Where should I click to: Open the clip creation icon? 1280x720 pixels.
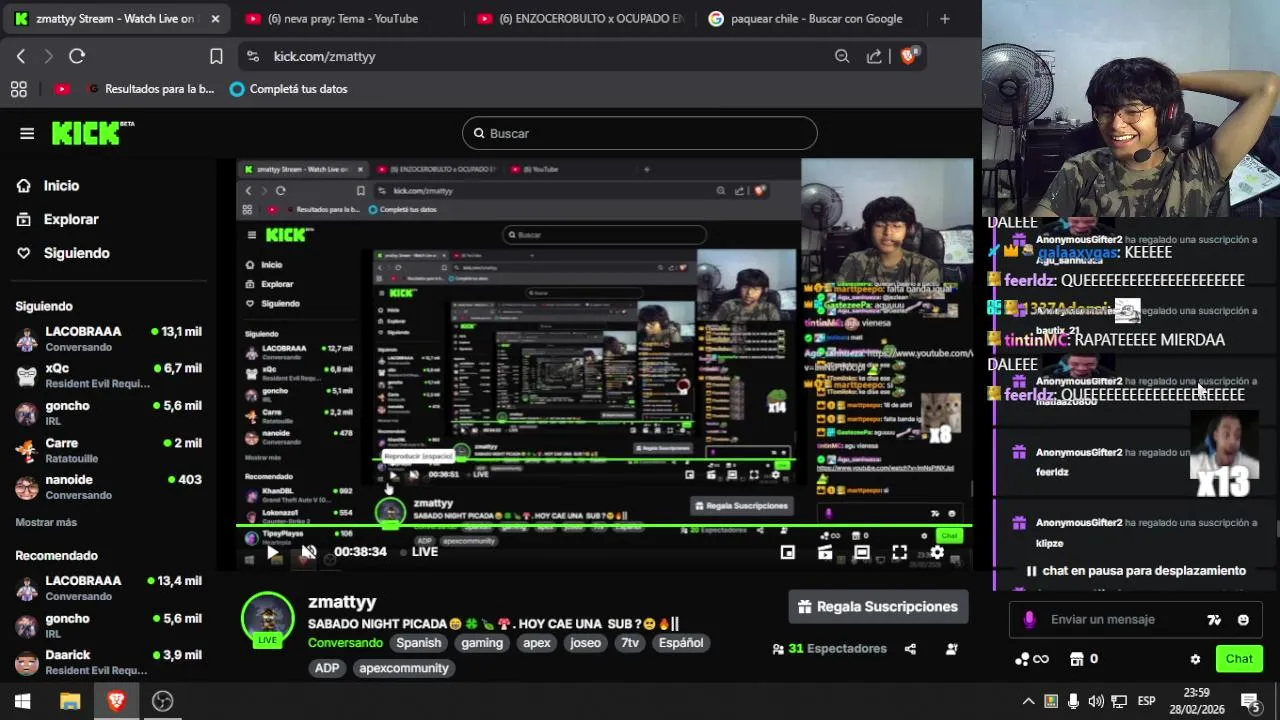tap(825, 552)
